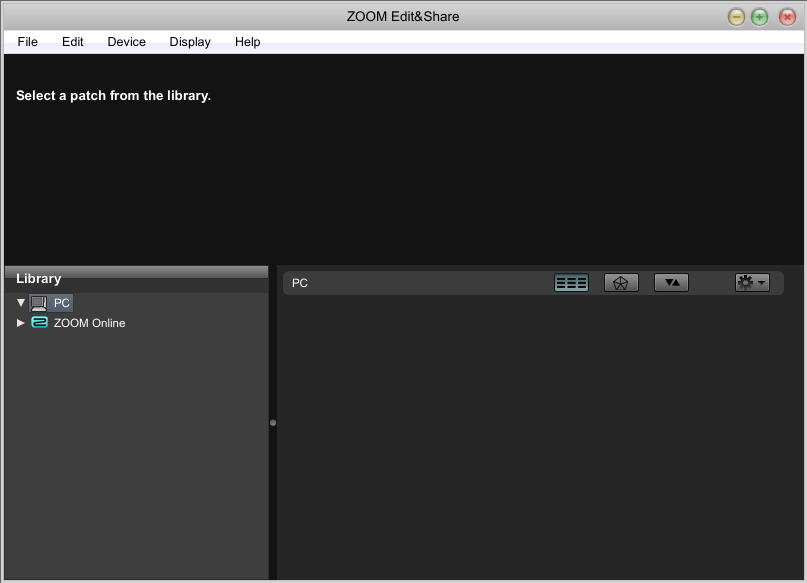The width and height of the screenshot is (807, 583).
Task: Click the ZOOM Online cyan icon
Action: tap(39, 323)
